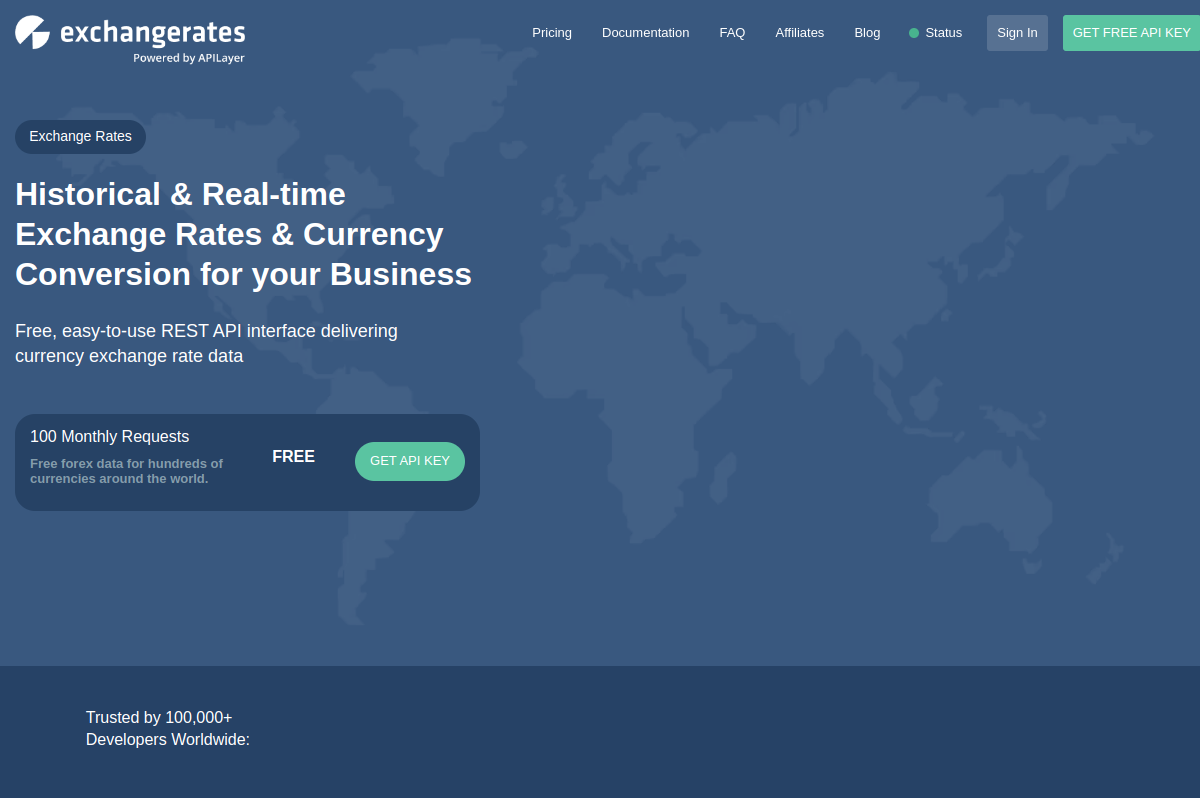Select the Exchange Rates pill tag
The width and height of the screenshot is (1200, 800).
80,136
